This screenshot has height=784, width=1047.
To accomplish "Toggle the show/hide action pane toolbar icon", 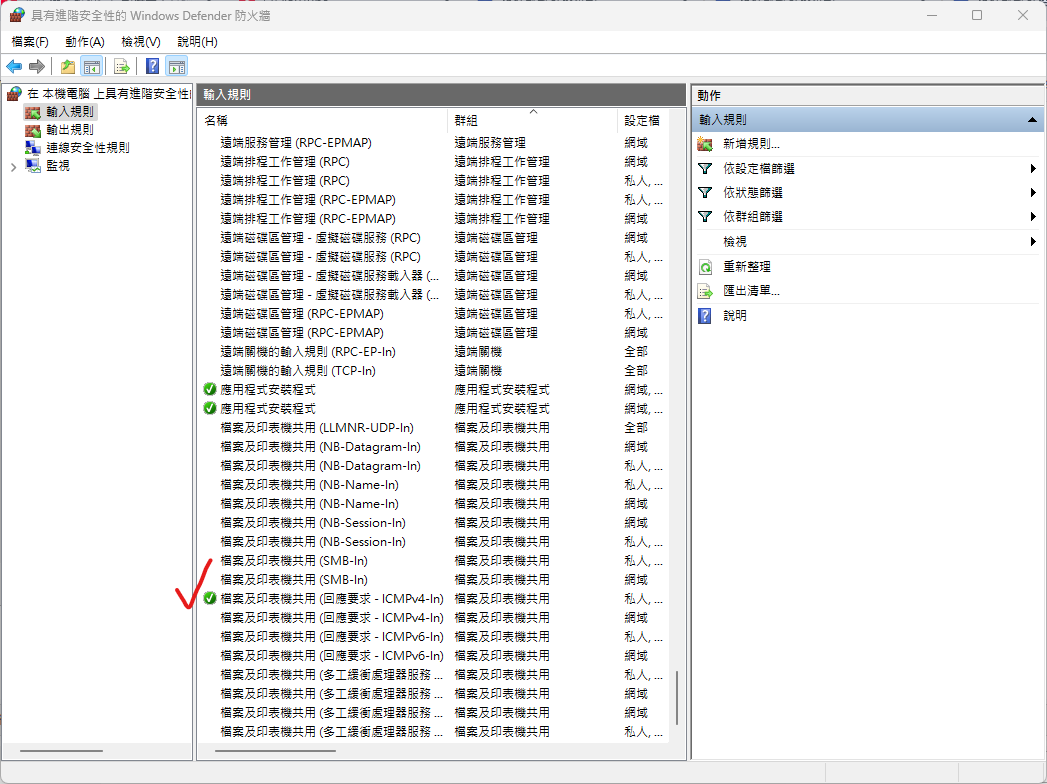I will (x=177, y=66).
